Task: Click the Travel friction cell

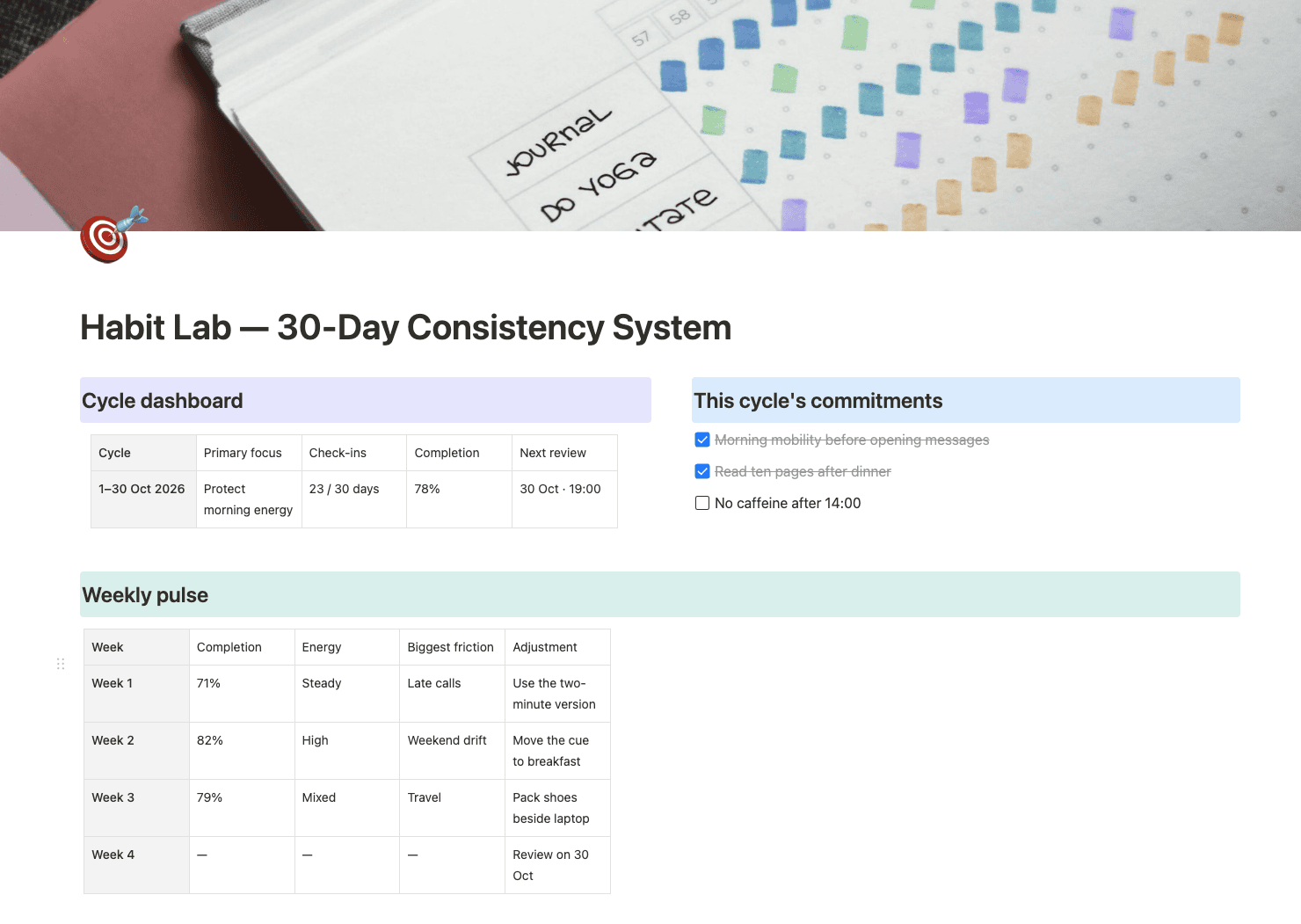Action: (x=452, y=808)
